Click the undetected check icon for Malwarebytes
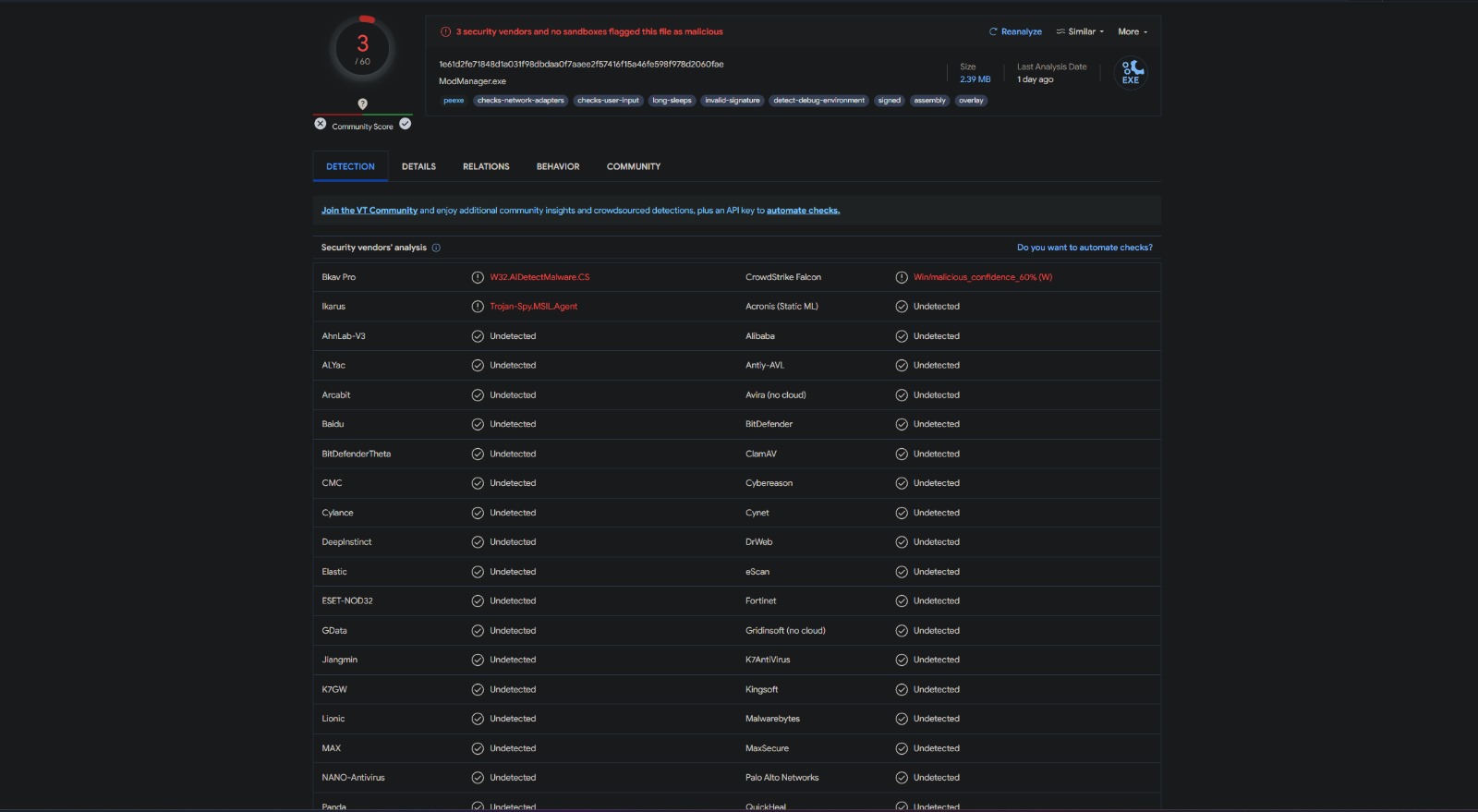 pyautogui.click(x=902, y=719)
